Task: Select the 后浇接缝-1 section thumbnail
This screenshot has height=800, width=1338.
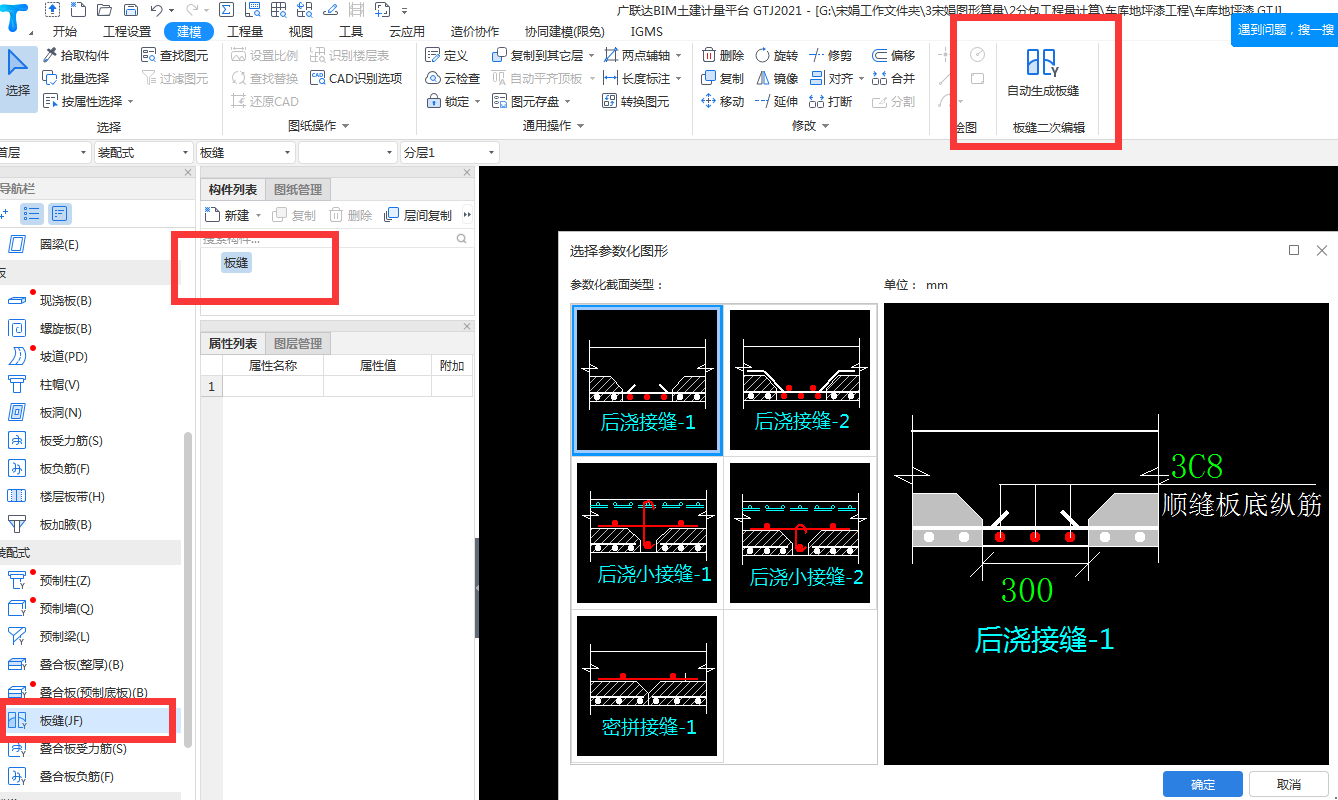Action: tap(647, 380)
